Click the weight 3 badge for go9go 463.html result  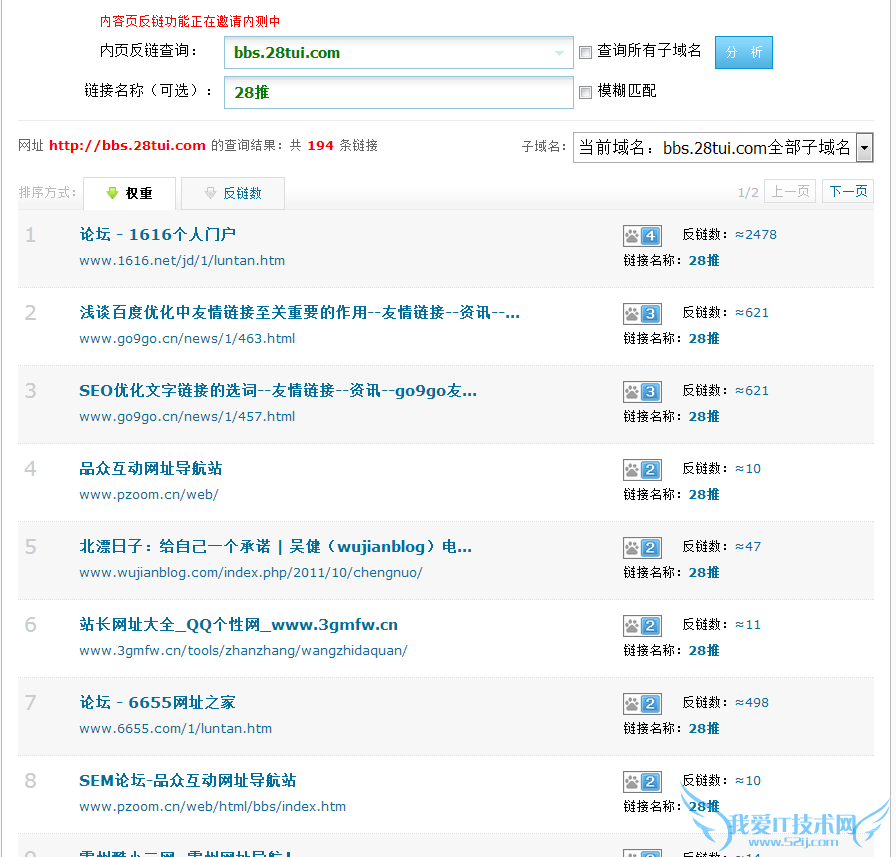tap(642, 314)
